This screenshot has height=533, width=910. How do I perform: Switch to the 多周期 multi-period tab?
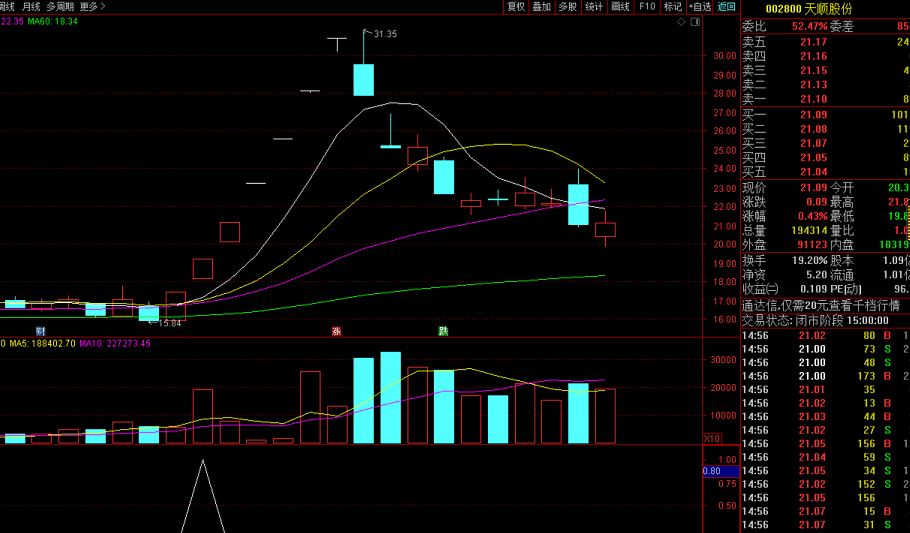click(60, 6)
